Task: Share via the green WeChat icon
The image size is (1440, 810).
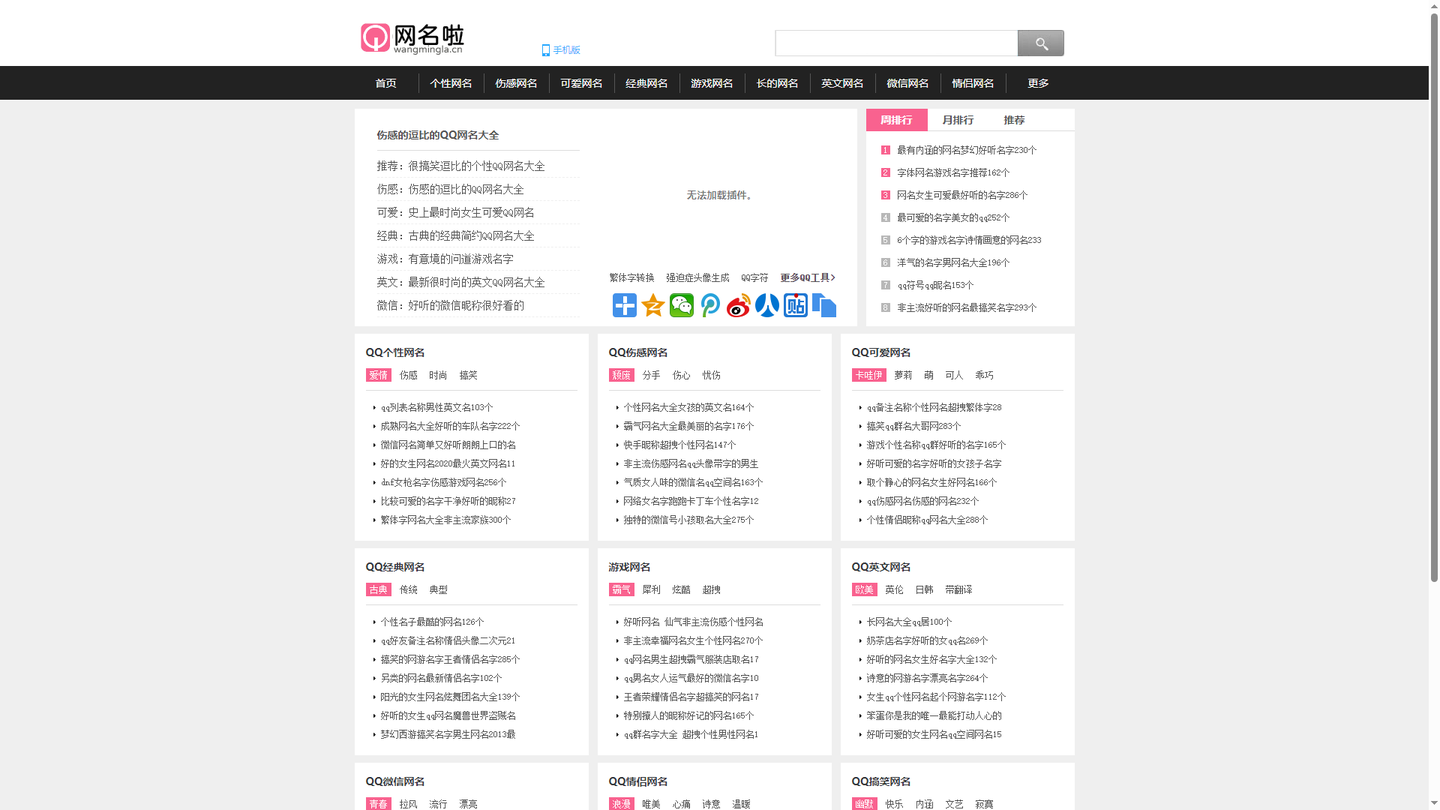Action: 682,306
